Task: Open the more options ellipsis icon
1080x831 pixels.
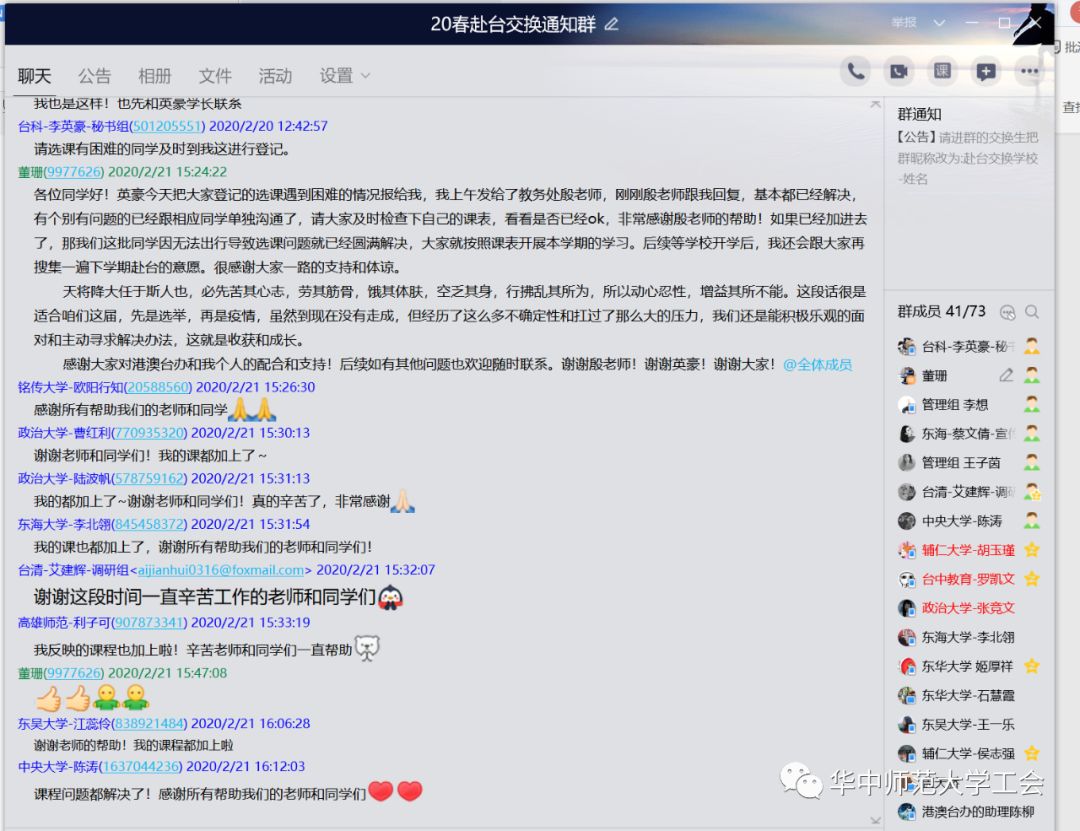Action: [1028, 71]
